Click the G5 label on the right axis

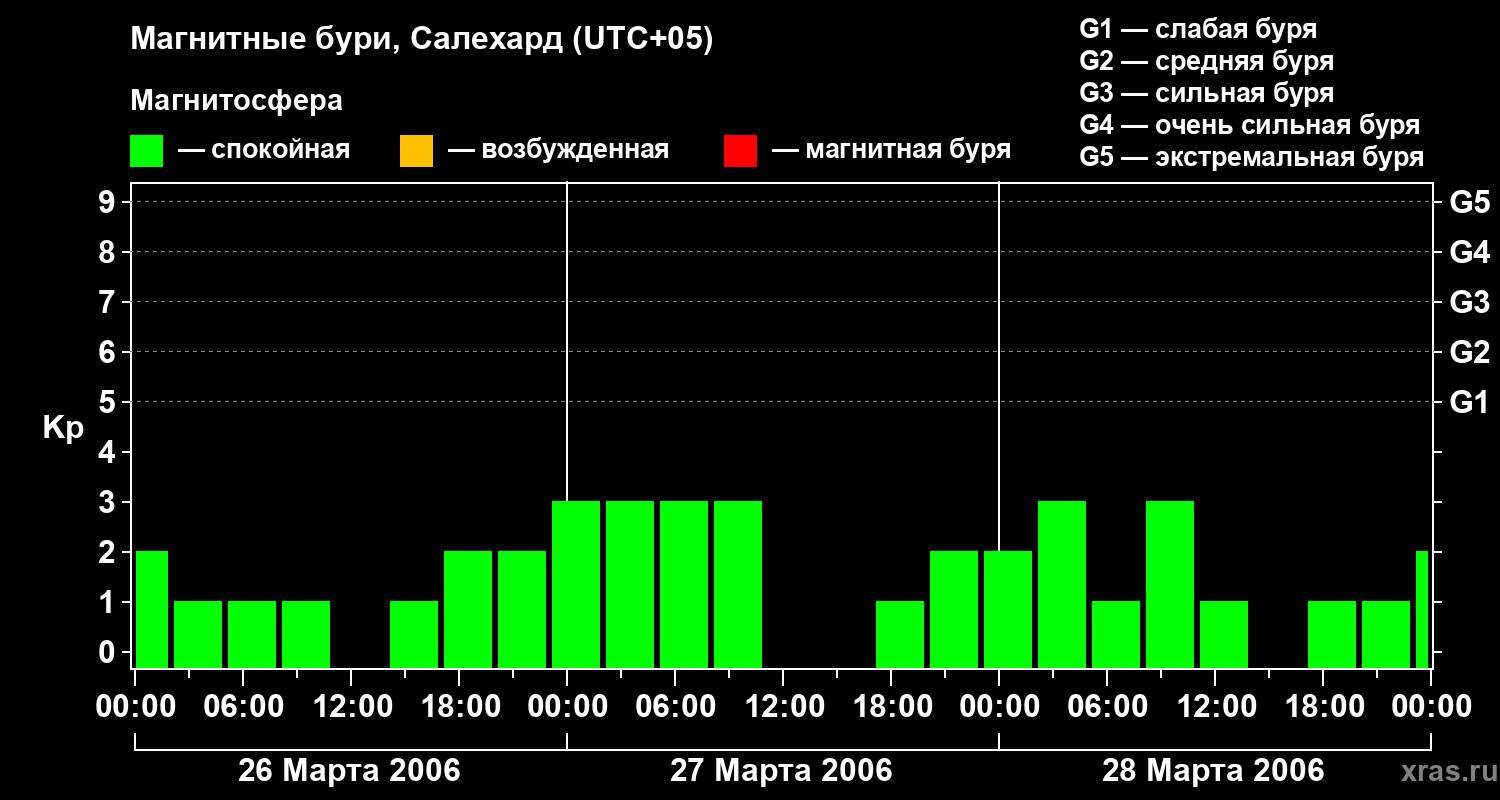(1469, 202)
